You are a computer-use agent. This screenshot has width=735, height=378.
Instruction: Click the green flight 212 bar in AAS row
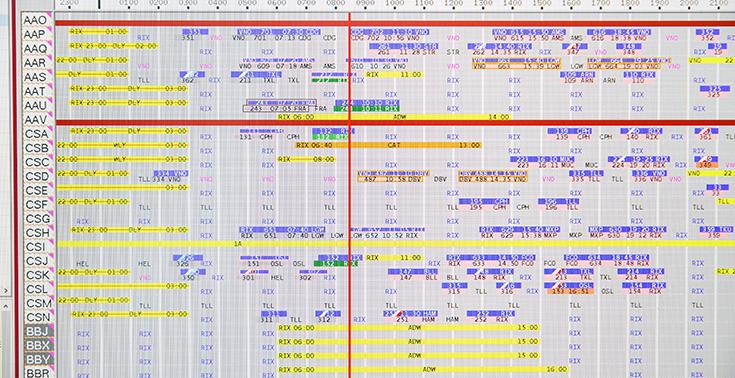click(x=330, y=80)
